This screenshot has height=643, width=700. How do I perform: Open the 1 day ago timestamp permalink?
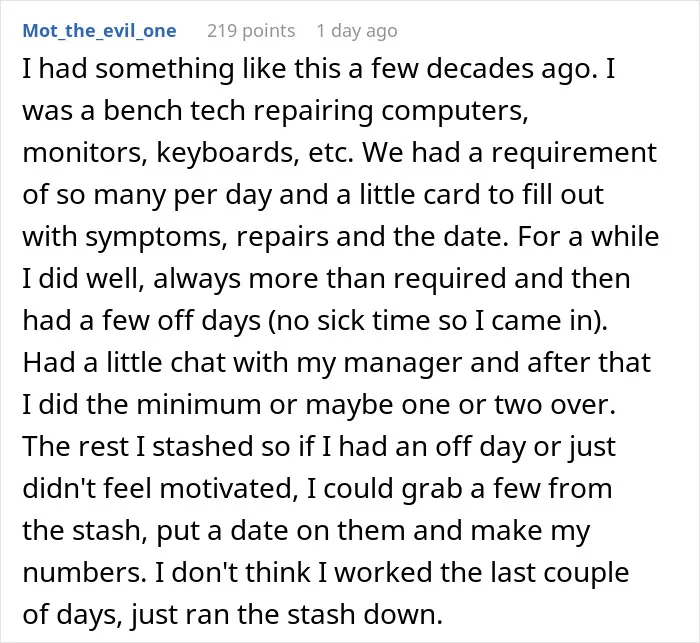click(x=357, y=31)
